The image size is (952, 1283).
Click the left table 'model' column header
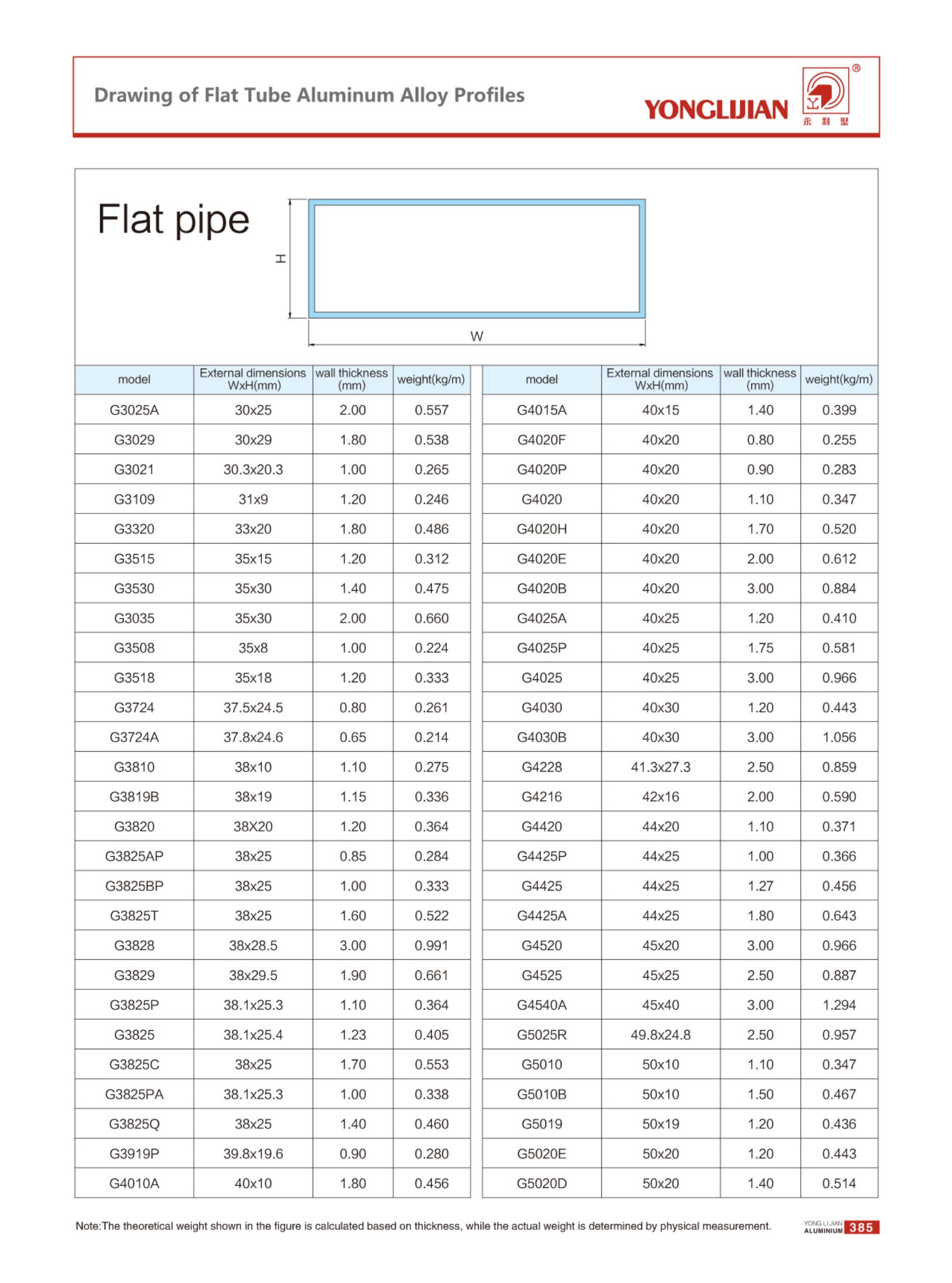tap(134, 380)
